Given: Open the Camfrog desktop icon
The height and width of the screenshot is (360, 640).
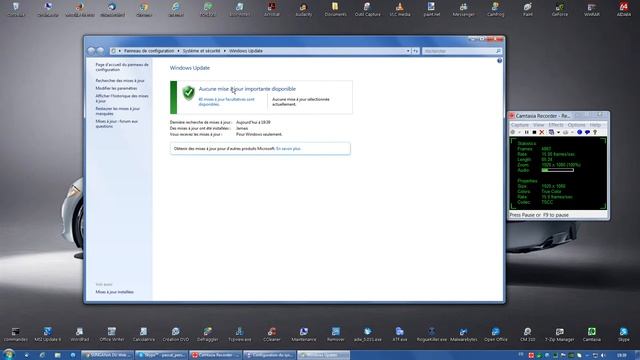Looking at the screenshot, I should [495, 10].
